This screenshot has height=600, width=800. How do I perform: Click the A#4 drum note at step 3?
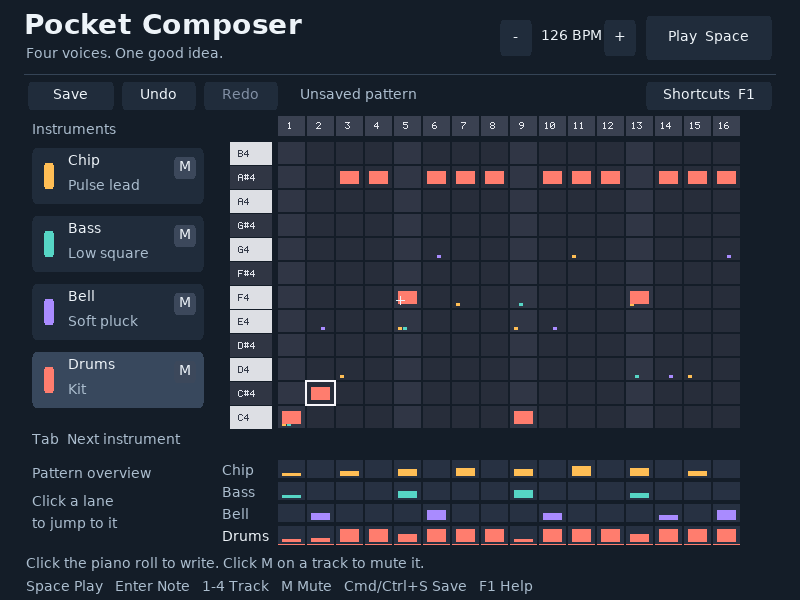[349, 178]
